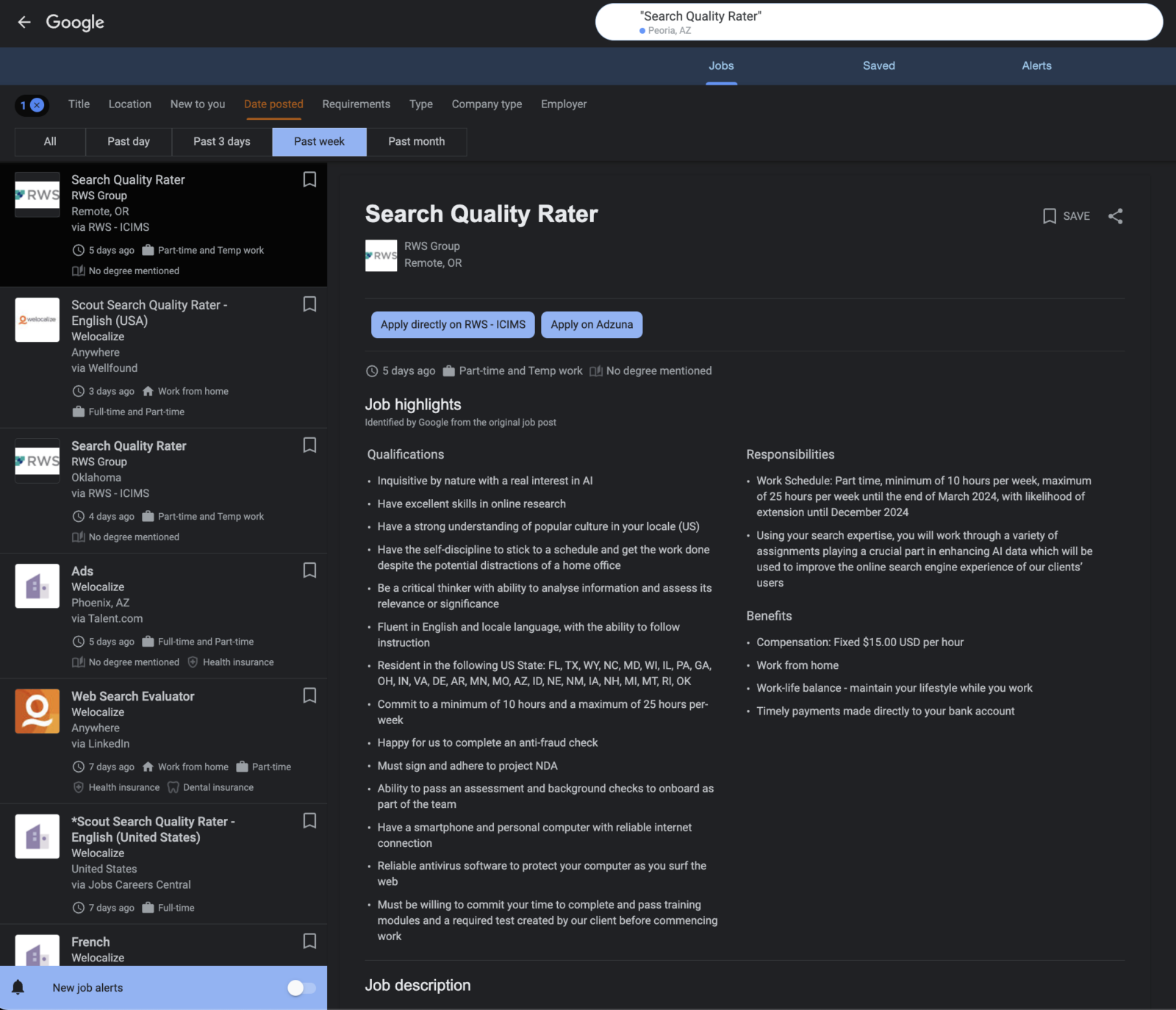Share the Search Quality Rater job posting
1176x1010 pixels.
[1115, 216]
